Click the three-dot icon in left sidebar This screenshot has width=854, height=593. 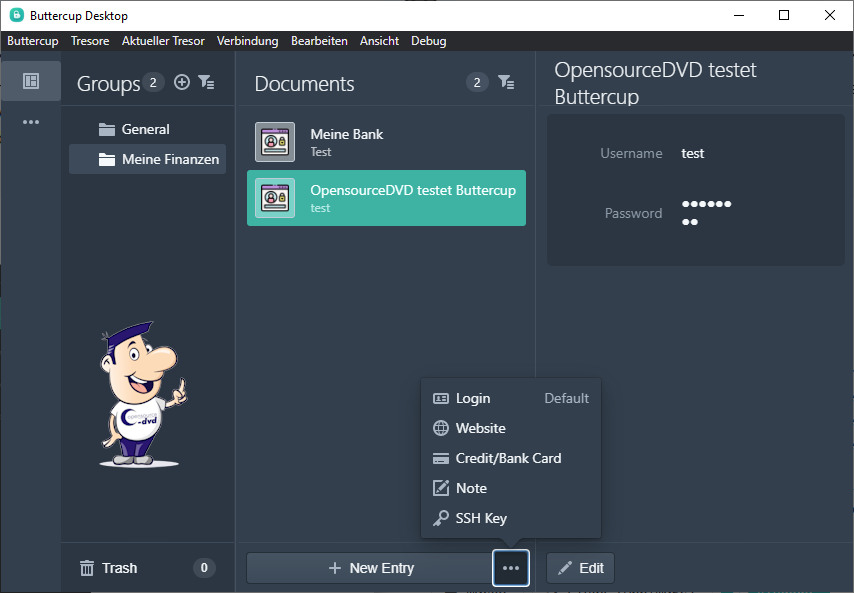(30, 122)
